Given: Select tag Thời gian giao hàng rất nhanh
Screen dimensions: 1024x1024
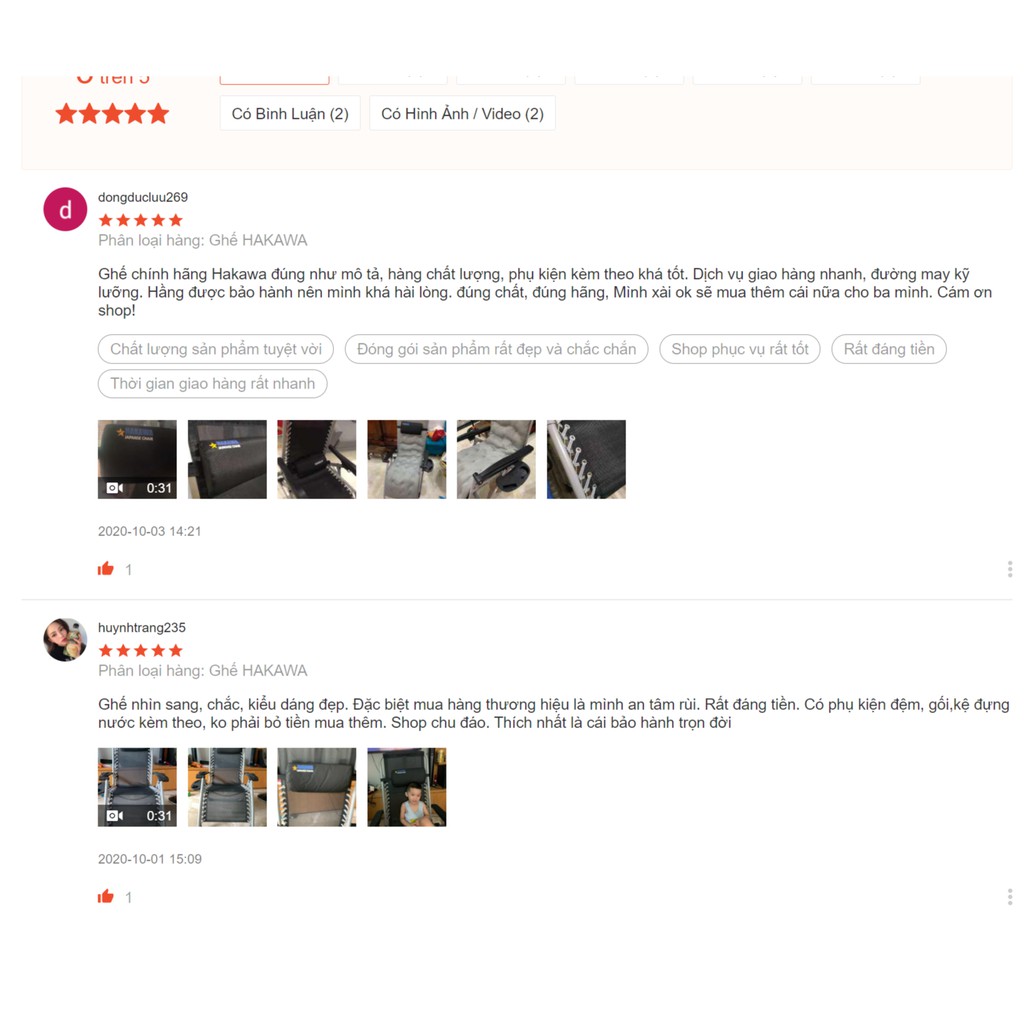Looking at the screenshot, I should coord(212,383).
